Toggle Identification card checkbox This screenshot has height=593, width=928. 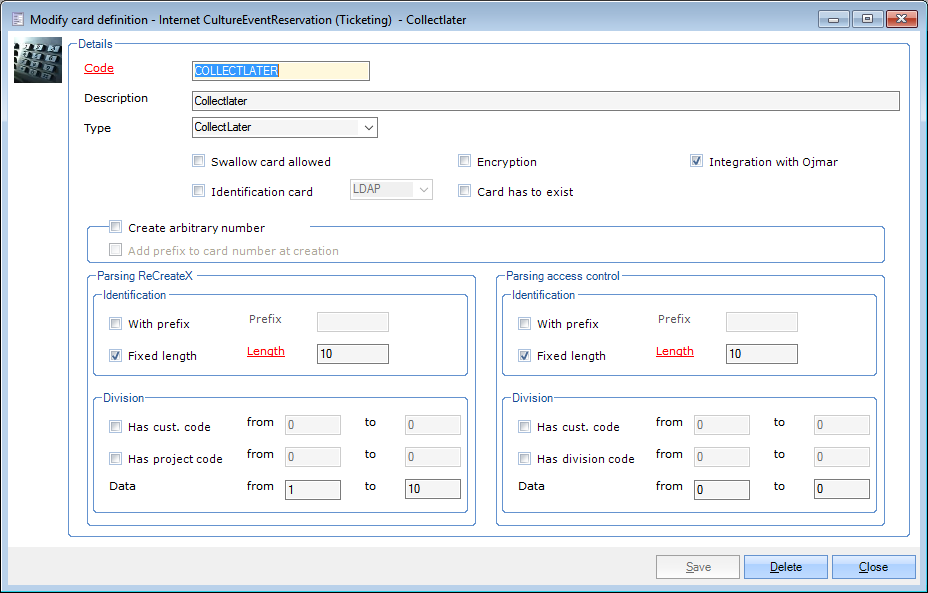point(198,191)
